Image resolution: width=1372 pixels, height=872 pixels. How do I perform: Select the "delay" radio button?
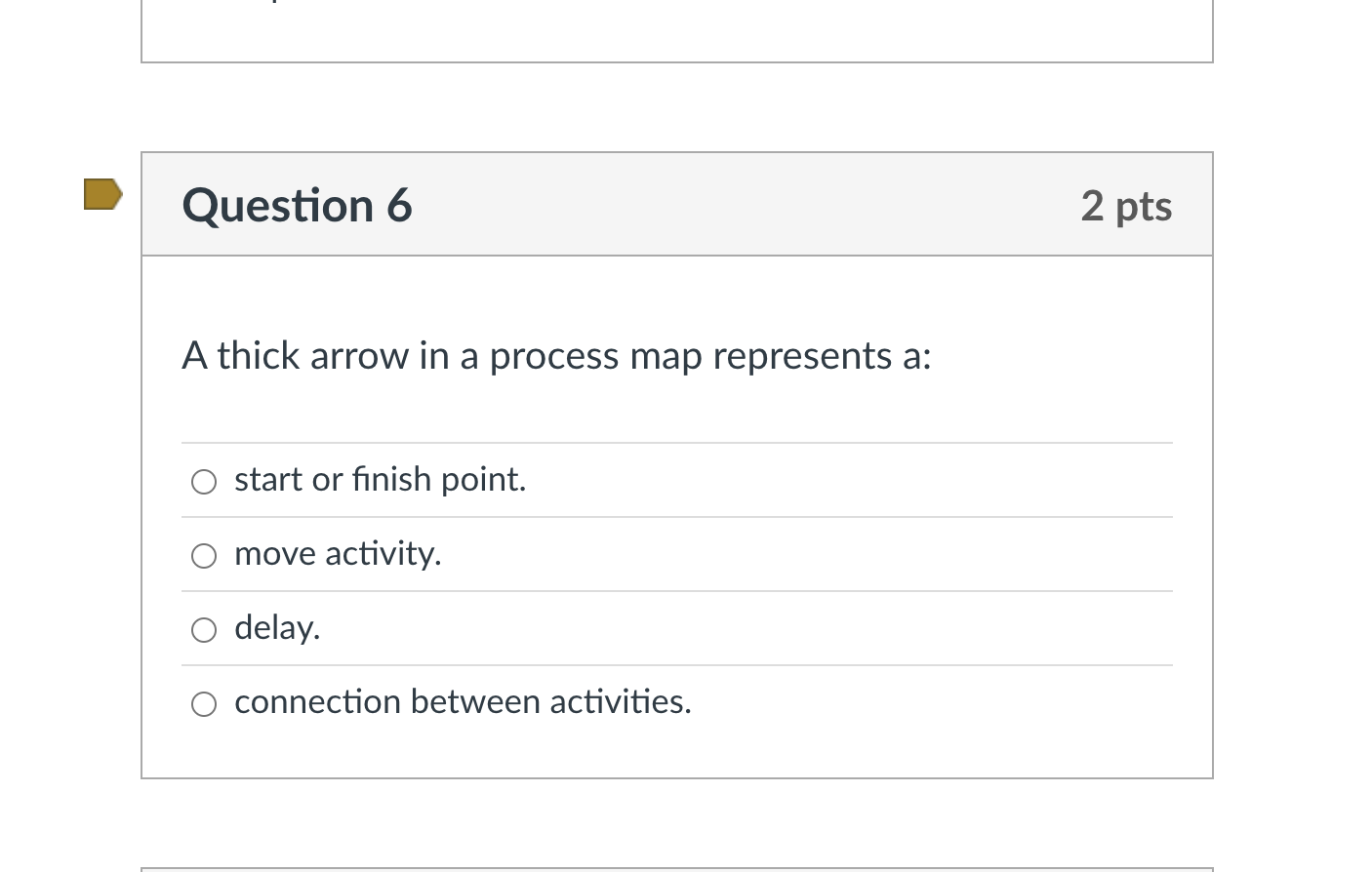(x=203, y=629)
